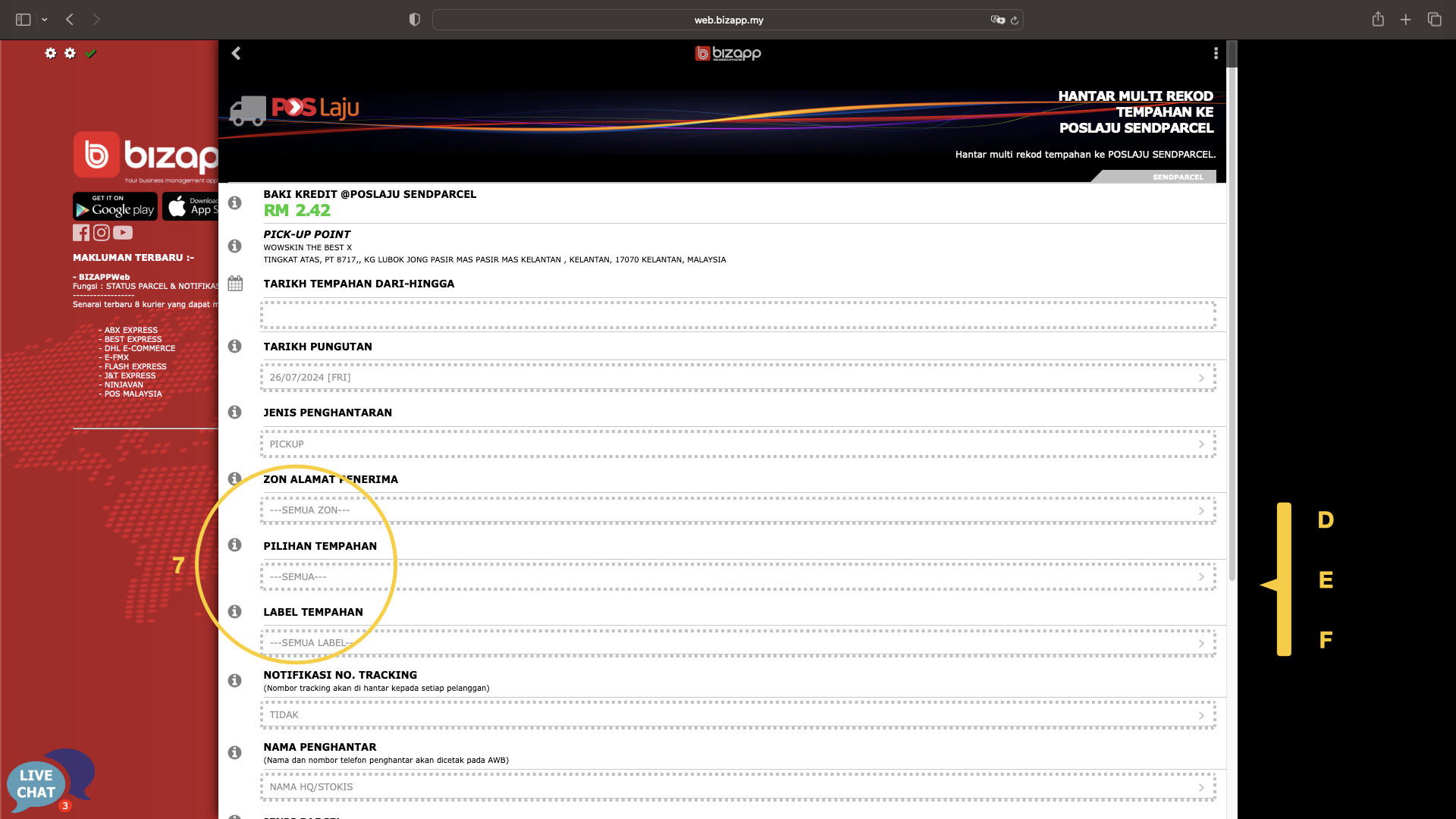Show Safari tab overview
The width and height of the screenshot is (1456, 819).
pos(1434,20)
